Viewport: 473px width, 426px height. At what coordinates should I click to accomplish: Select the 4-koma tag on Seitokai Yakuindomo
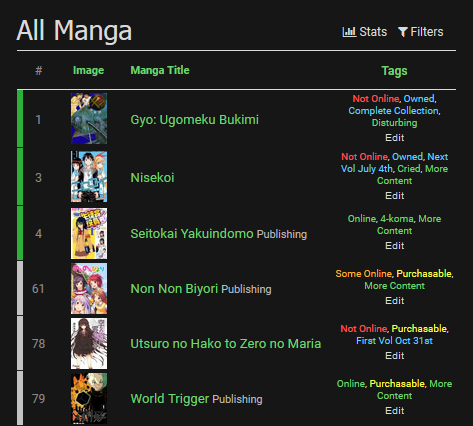[x=397, y=219]
